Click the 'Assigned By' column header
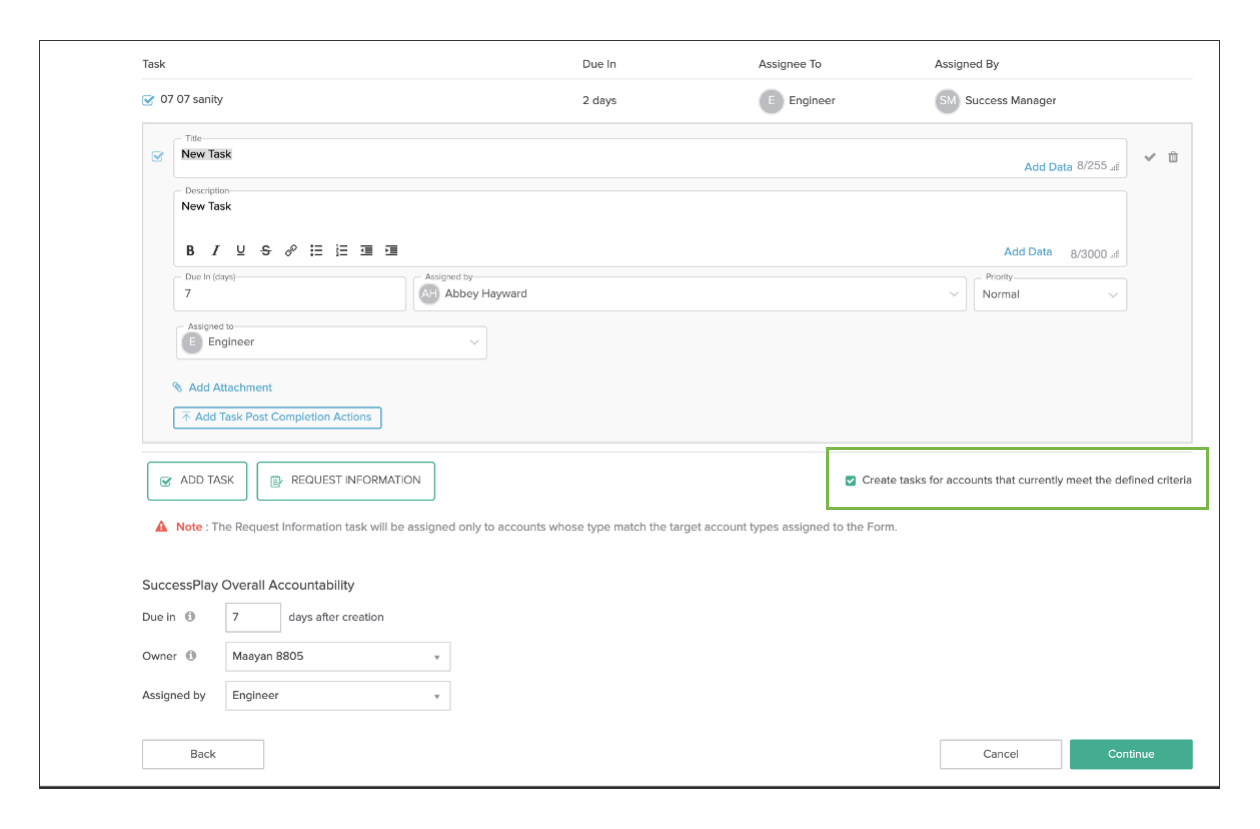Viewport: 1260px width, 829px height. coord(967,64)
